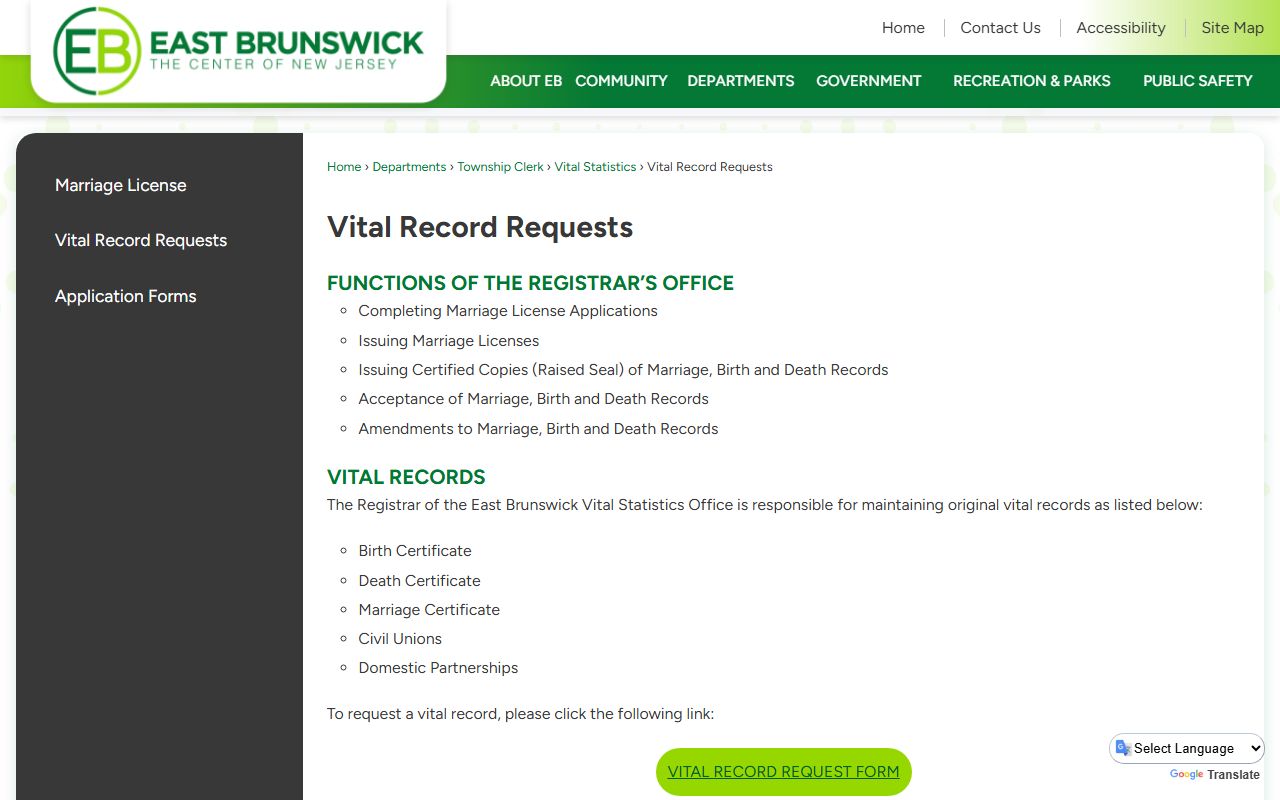Click the East Brunswick EB logo
Screen dimensions: 1280x800
[238, 50]
